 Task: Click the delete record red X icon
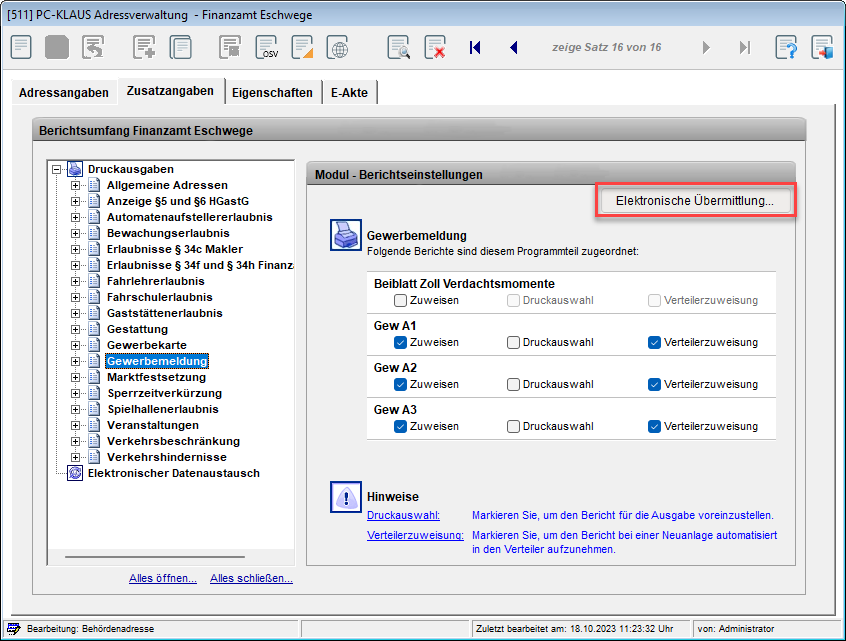pos(434,47)
